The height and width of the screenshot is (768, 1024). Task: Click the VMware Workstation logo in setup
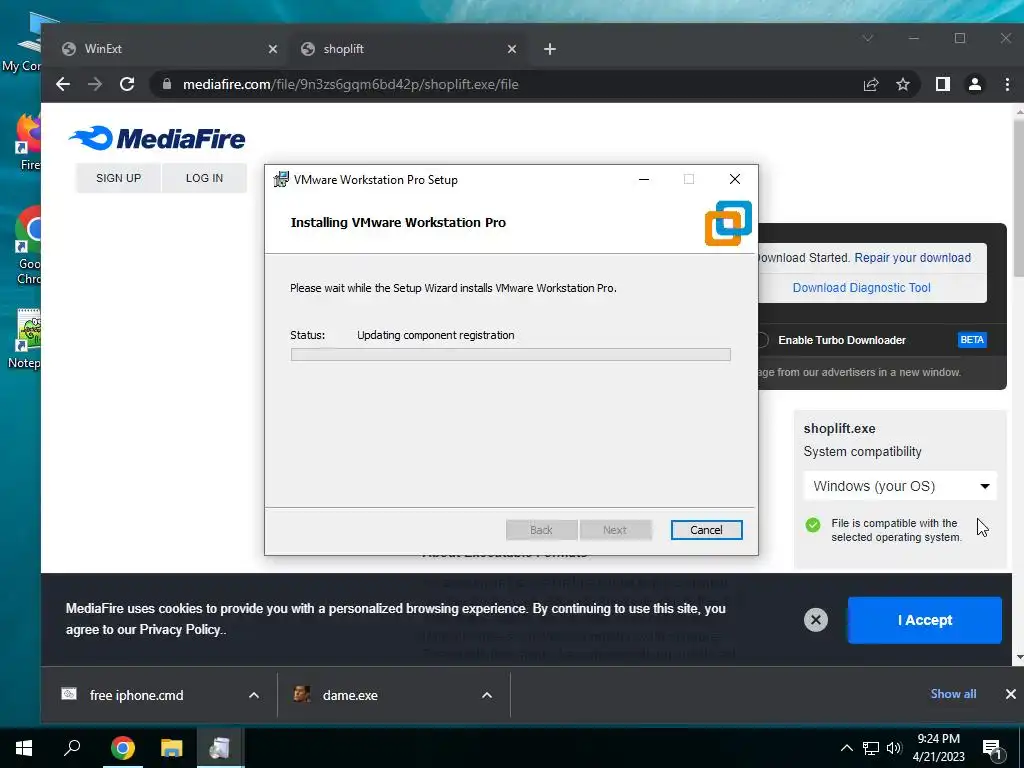click(x=728, y=223)
